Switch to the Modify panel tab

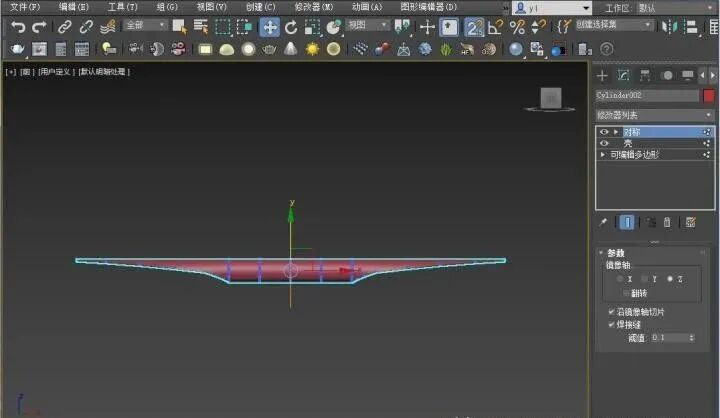623,75
